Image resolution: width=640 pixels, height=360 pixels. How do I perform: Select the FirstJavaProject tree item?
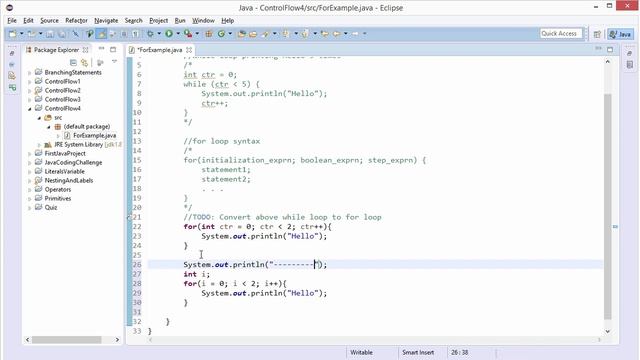pos(65,153)
